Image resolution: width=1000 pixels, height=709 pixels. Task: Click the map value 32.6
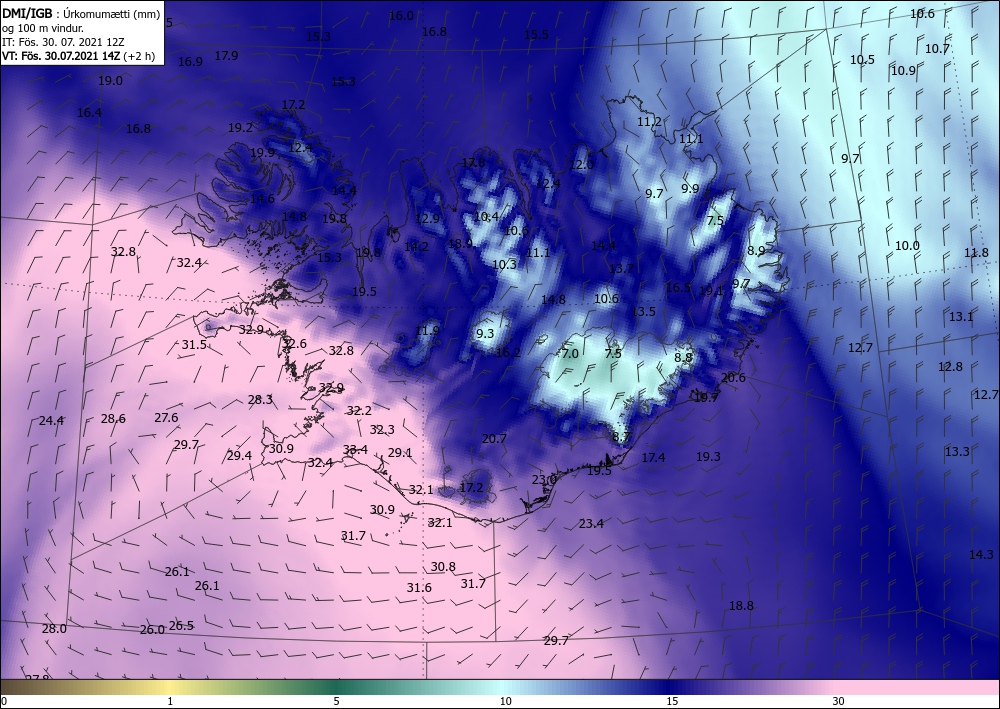click(x=294, y=344)
